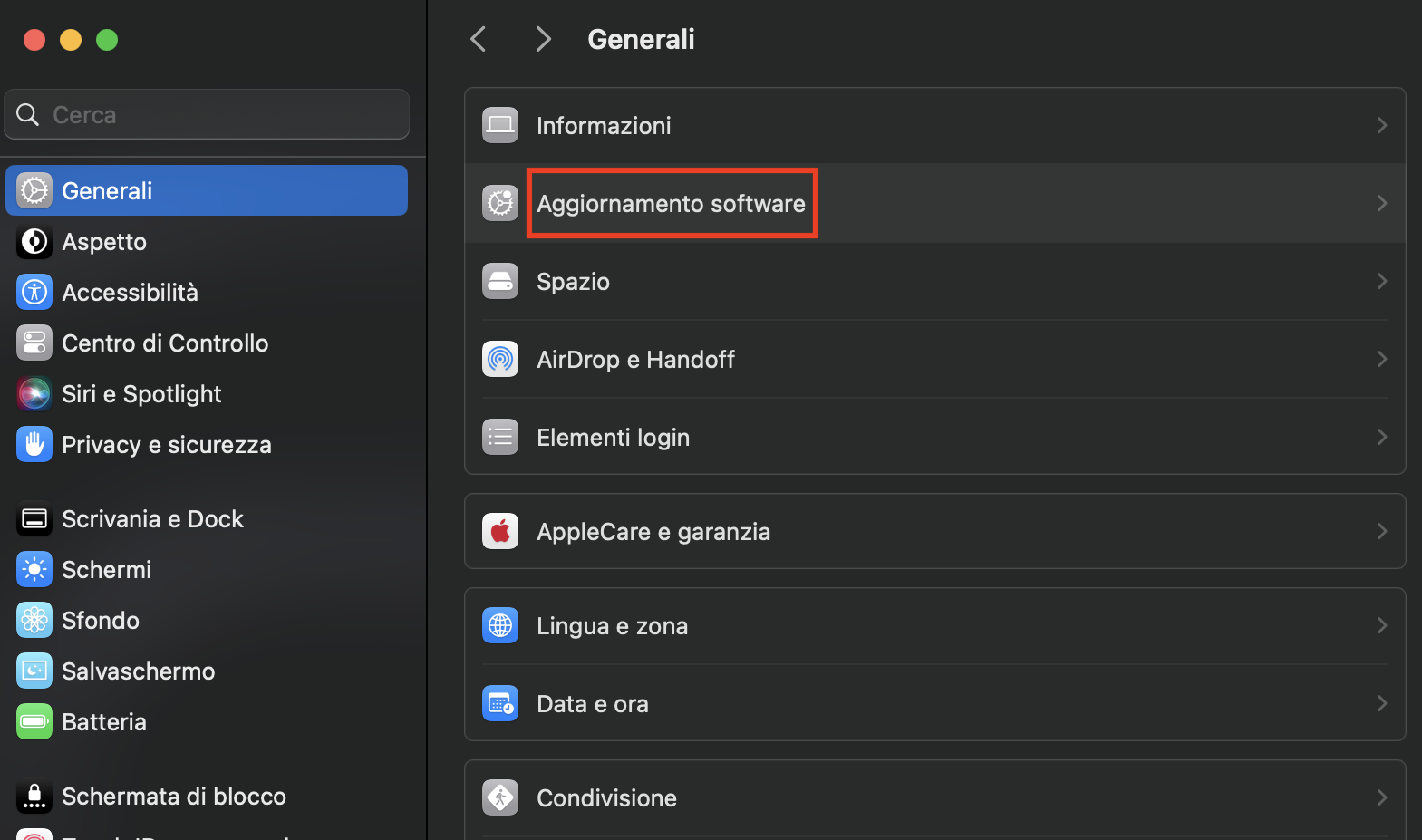Open Sfondo settings
The height and width of the screenshot is (840, 1422).
tap(207, 620)
